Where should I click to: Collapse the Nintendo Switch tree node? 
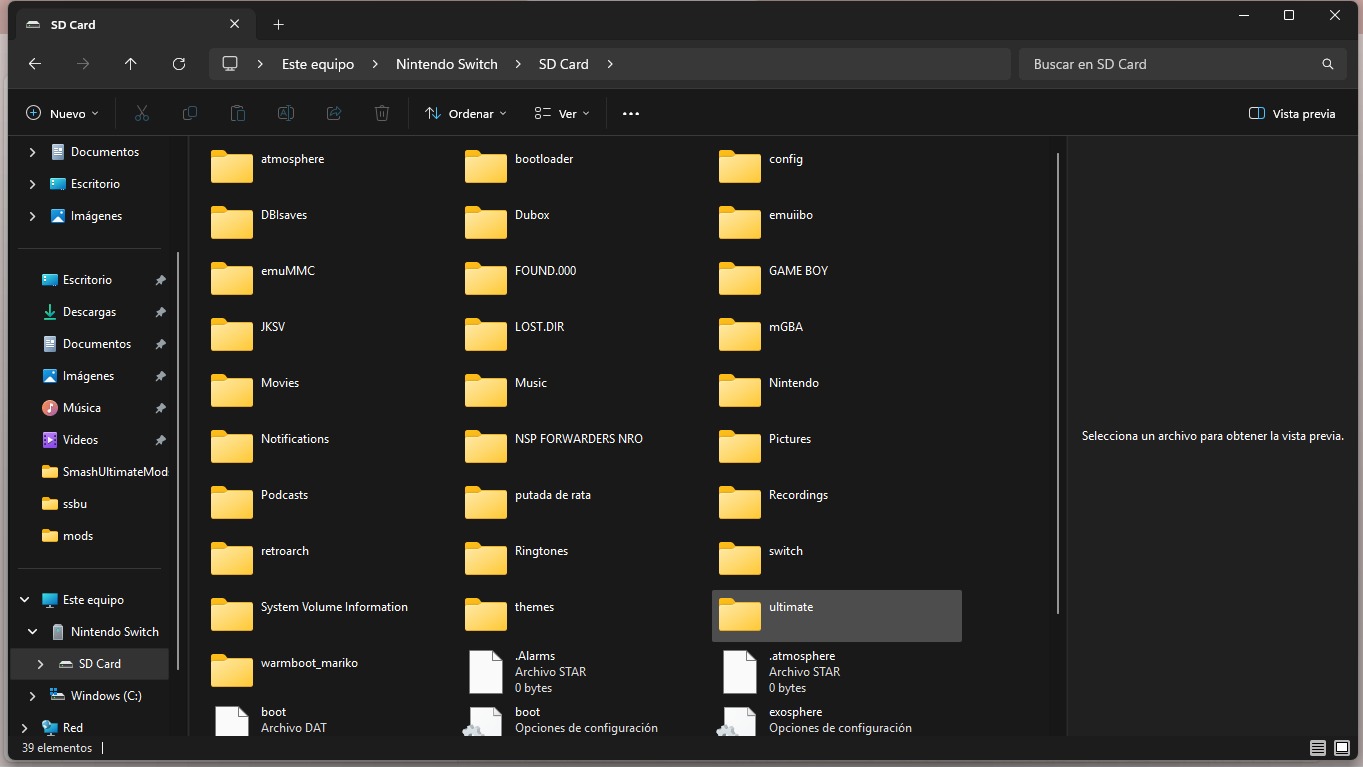point(33,632)
